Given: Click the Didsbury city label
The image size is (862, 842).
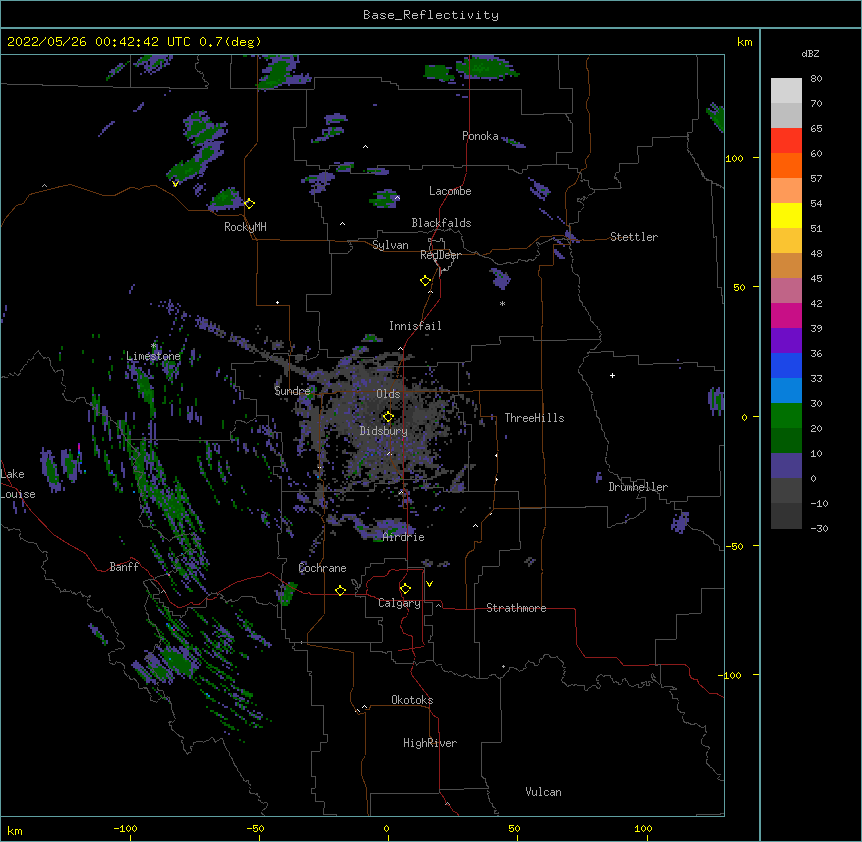Looking at the screenshot, I should [x=384, y=431].
